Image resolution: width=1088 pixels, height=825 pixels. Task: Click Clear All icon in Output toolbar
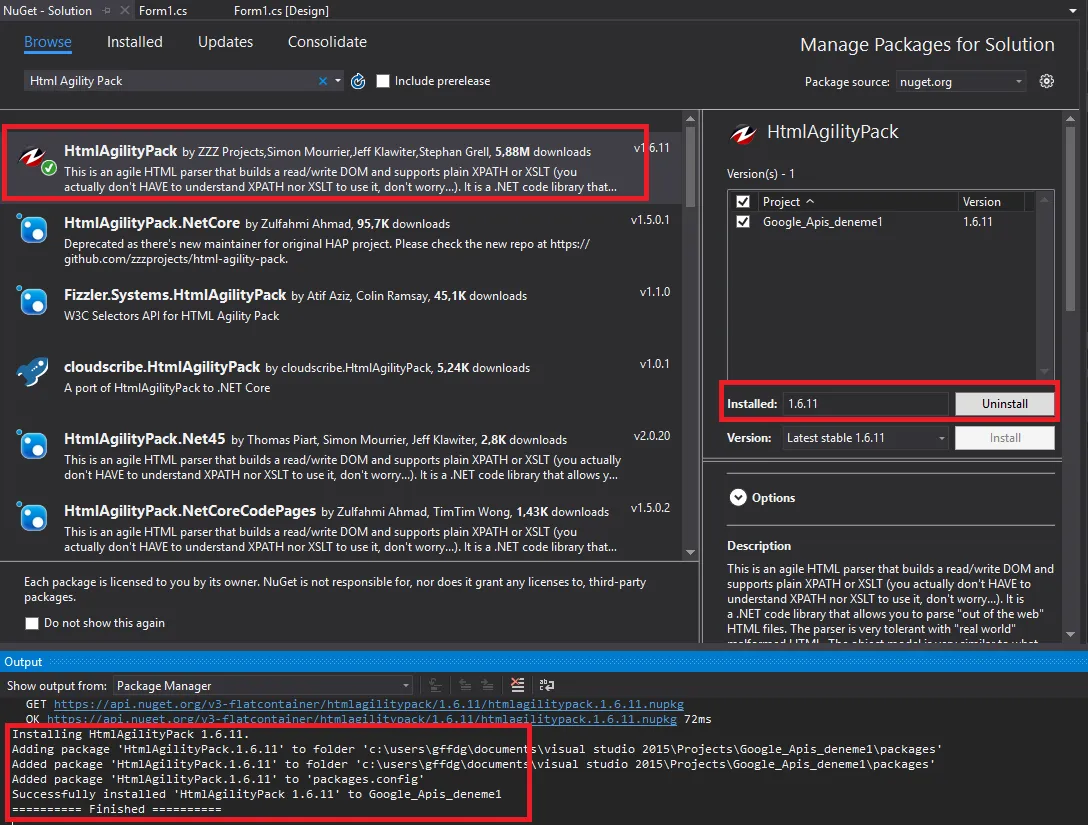518,685
